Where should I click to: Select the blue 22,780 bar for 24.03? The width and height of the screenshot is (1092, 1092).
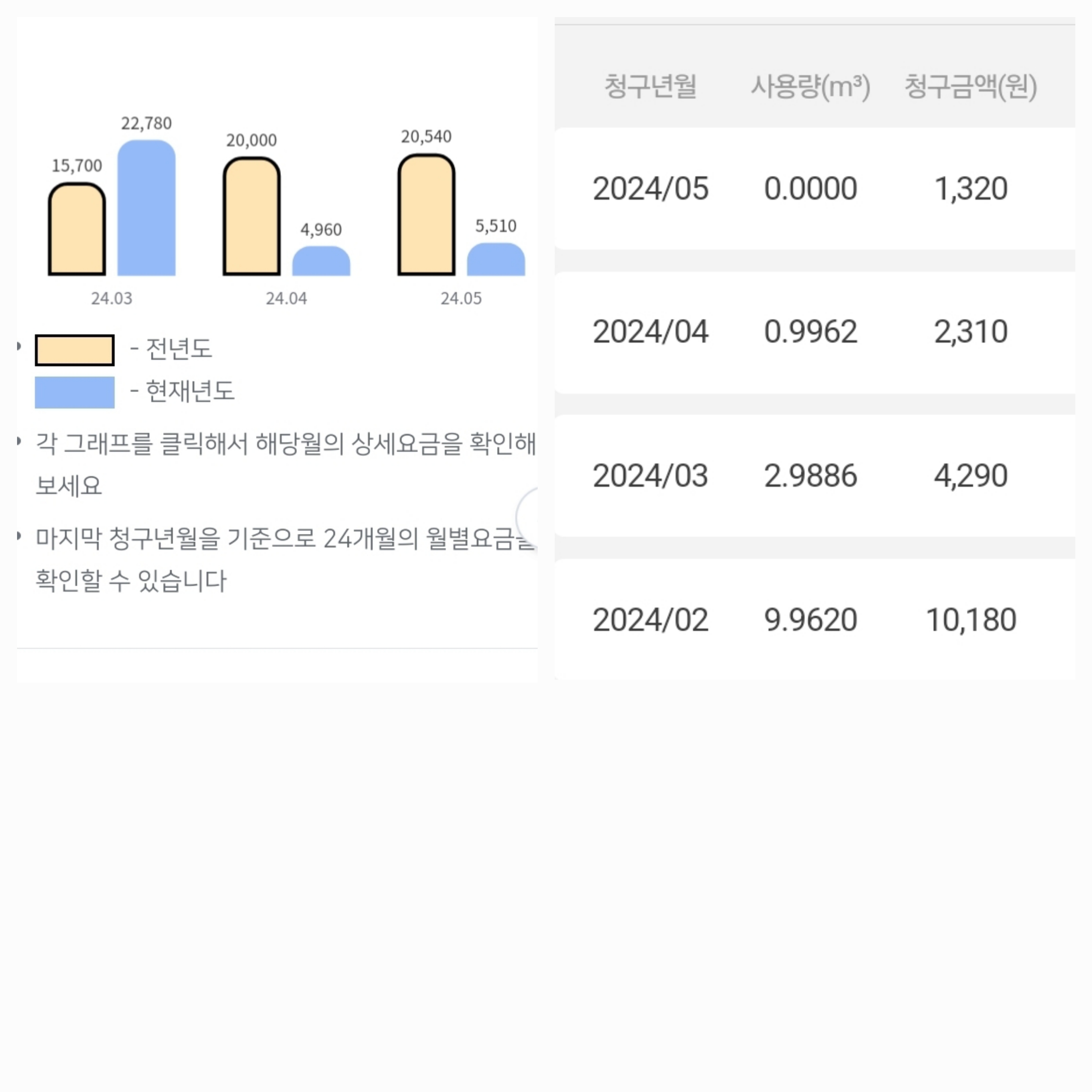146,208
